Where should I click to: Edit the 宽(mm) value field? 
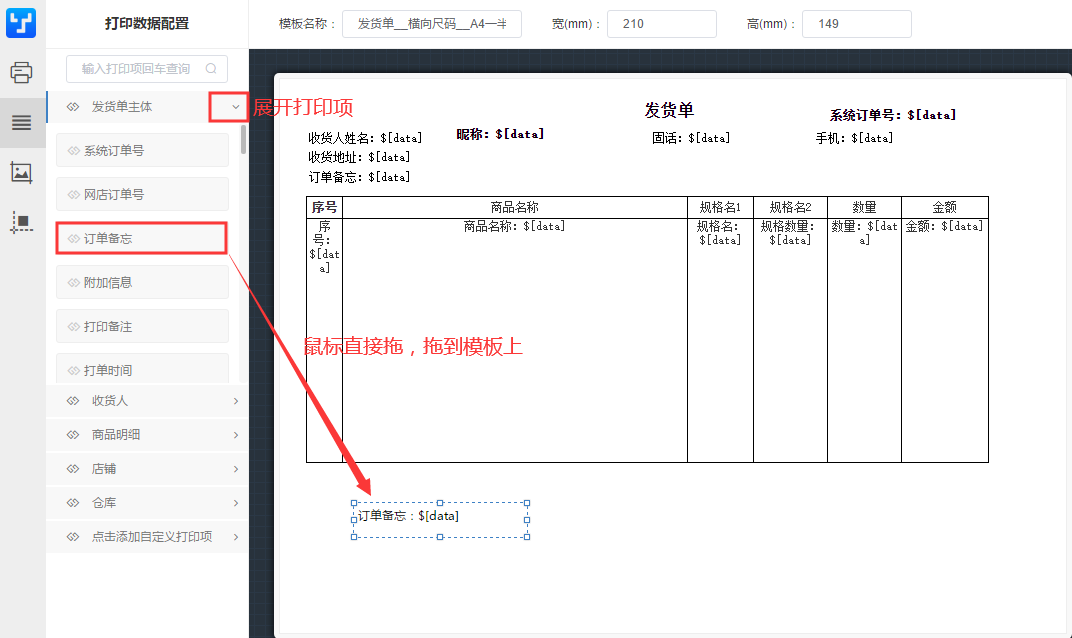click(x=661, y=24)
